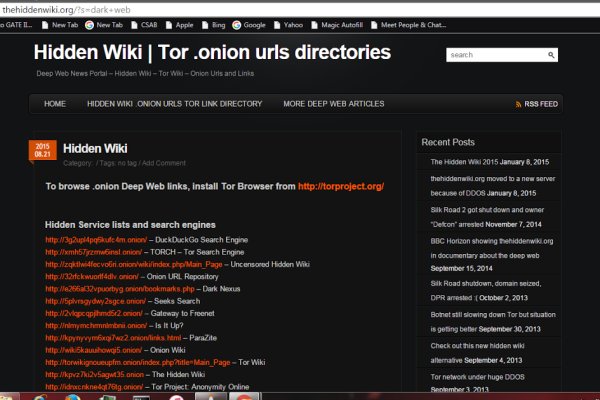Open the Bing bookmark
The height and width of the screenshot is (400, 600).
[214, 25]
